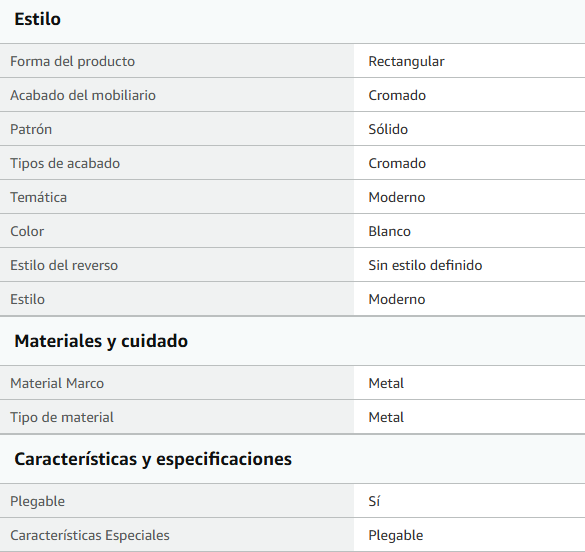585x552 pixels.
Task: Click Sin estilo definido value
Action: tap(425, 265)
